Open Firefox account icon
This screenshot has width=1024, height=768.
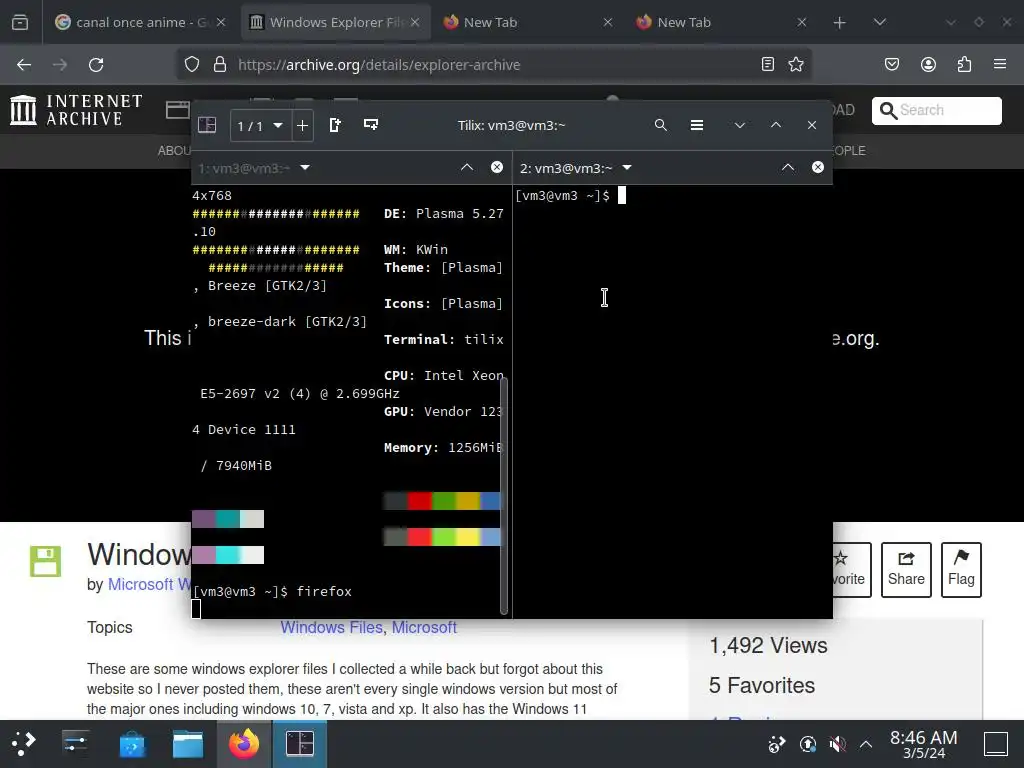(928, 64)
